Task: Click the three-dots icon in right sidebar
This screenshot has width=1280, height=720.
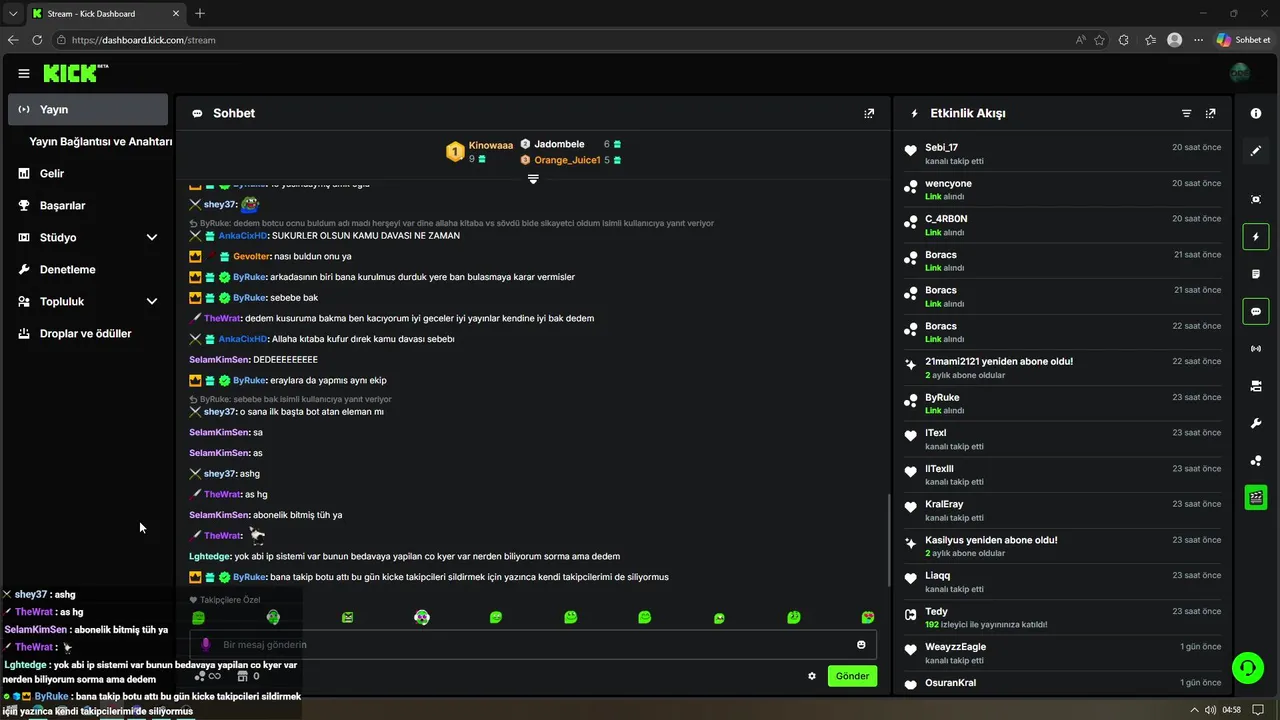Action: [x=1256, y=461]
